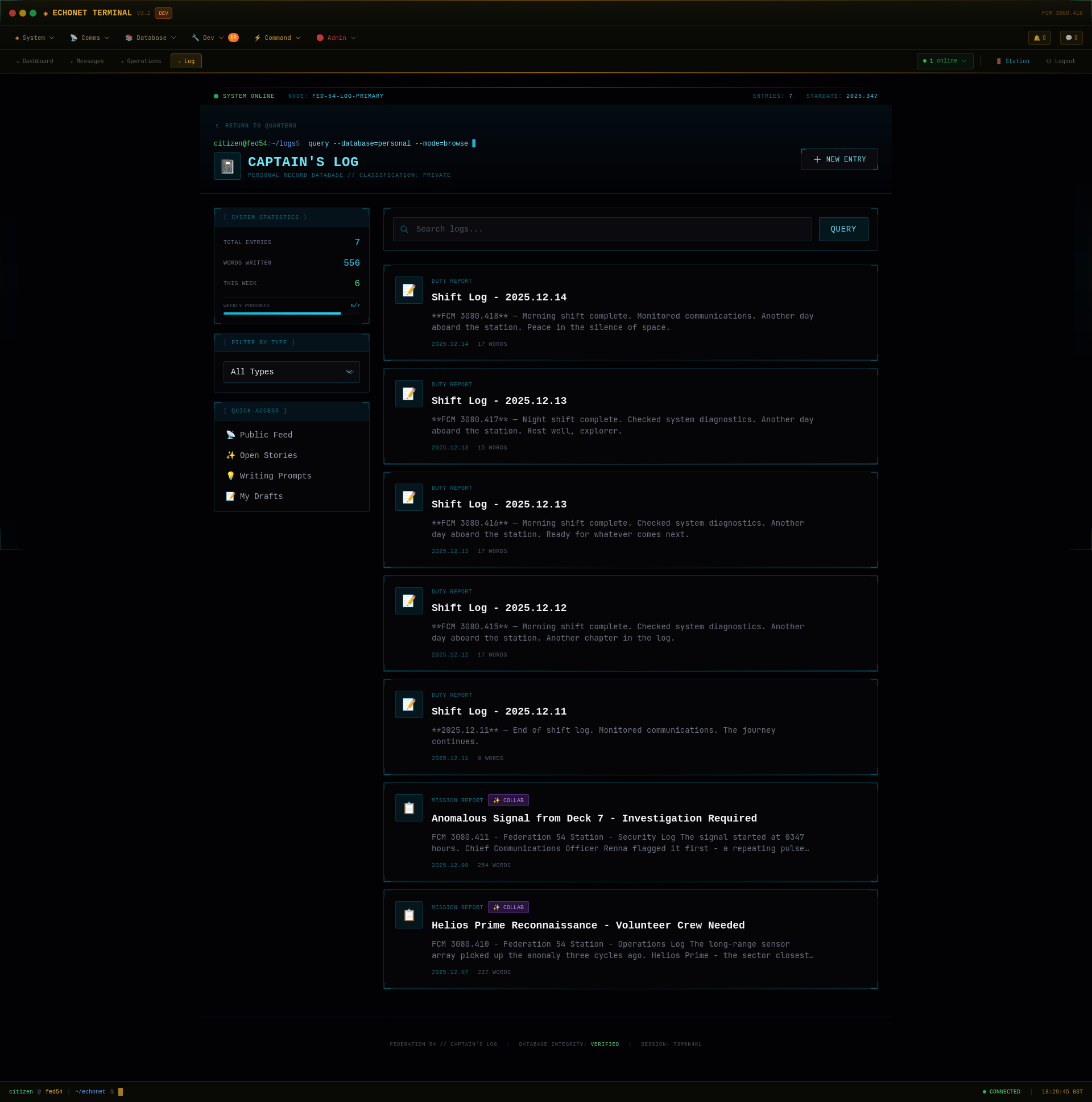Expand the 1 online users dropdown

pyautogui.click(x=944, y=61)
